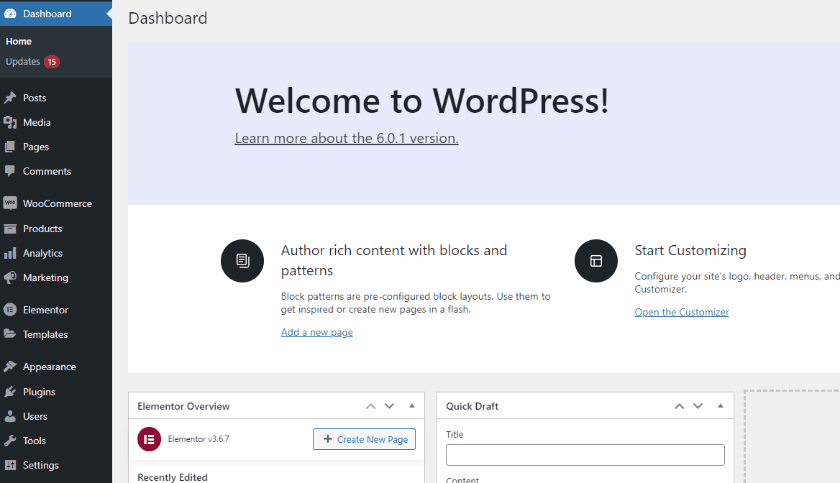Open the Templates menu label
Viewport: 840px width, 483px height.
point(46,334)
